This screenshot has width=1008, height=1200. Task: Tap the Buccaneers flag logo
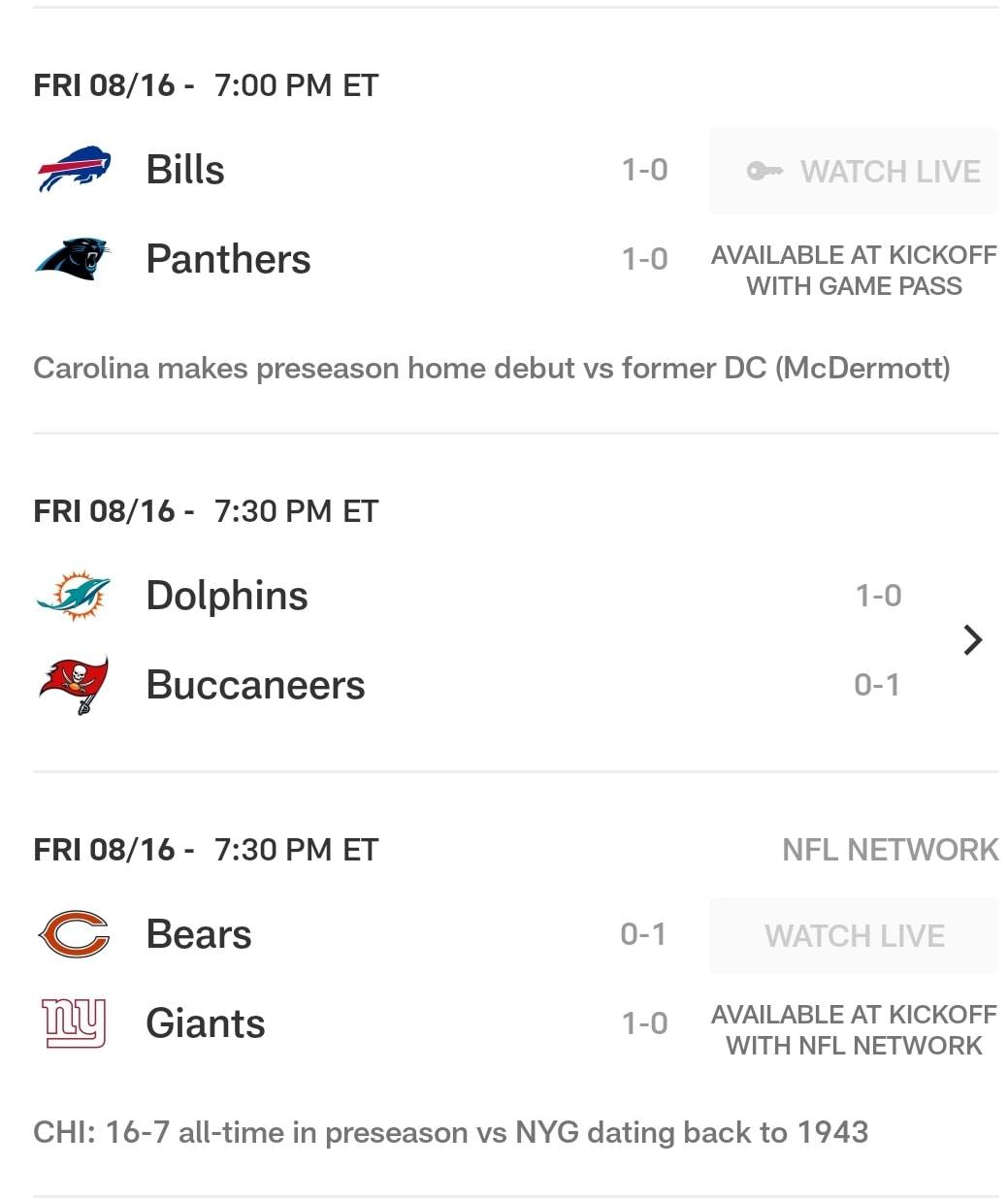click(74, 685)
